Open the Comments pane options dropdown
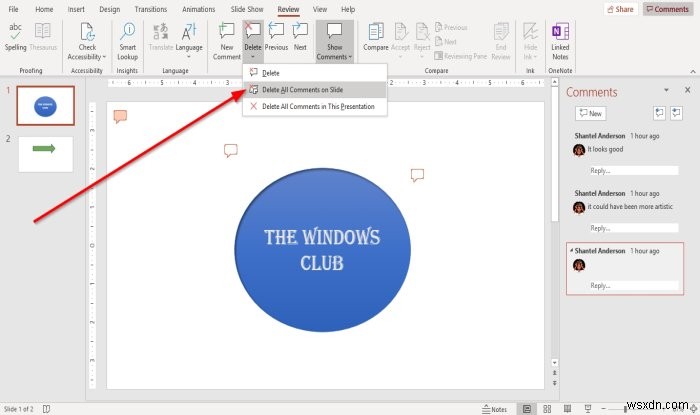Screen dimensions: 700x415 [x=666, y=90]
